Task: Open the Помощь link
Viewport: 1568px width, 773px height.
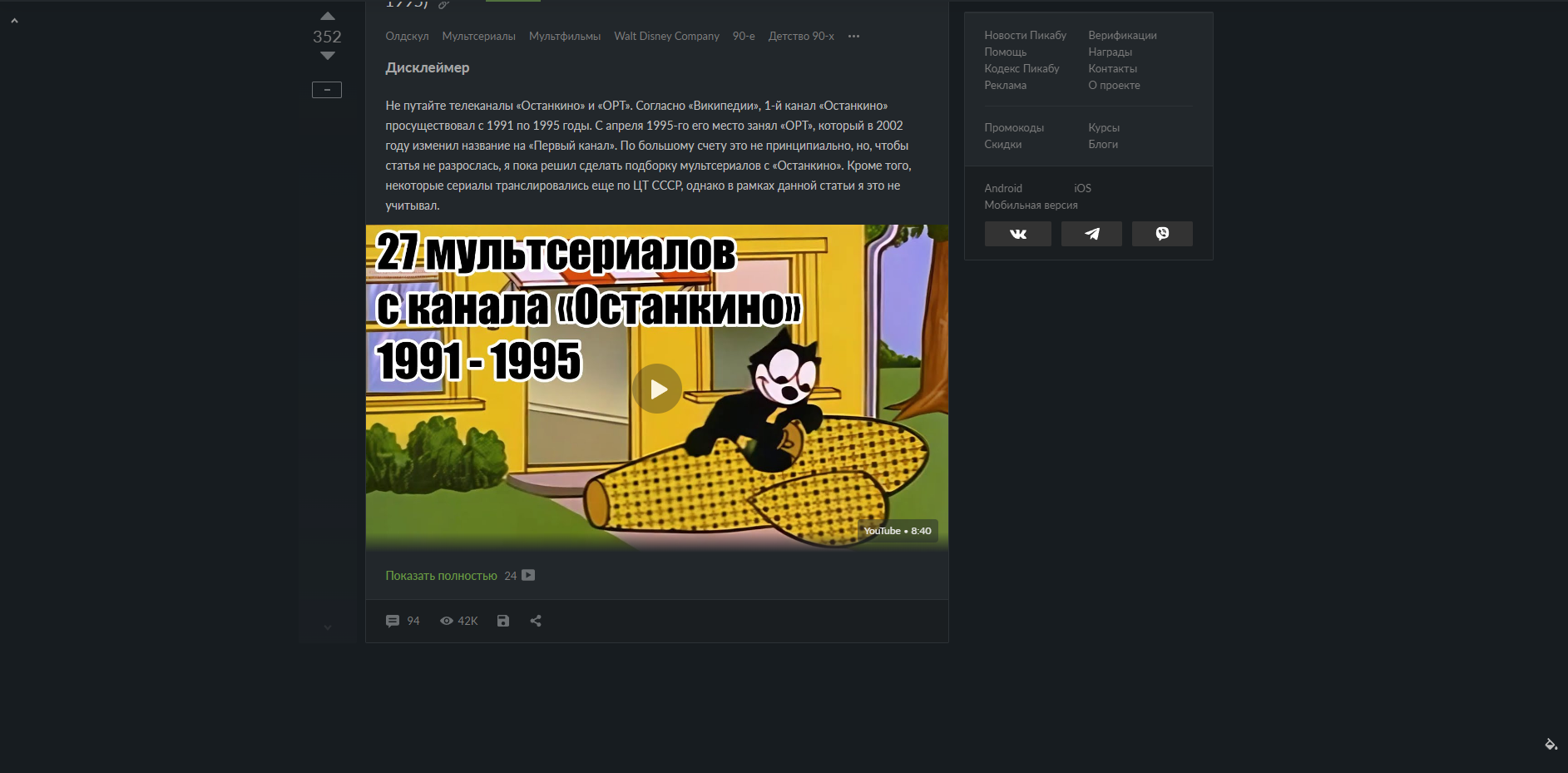Action: 1005,52
